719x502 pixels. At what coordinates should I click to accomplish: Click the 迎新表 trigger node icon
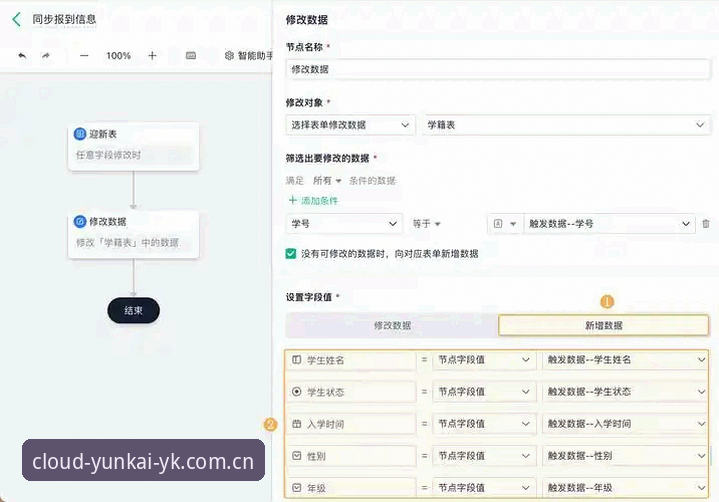[x=80, y=134]
